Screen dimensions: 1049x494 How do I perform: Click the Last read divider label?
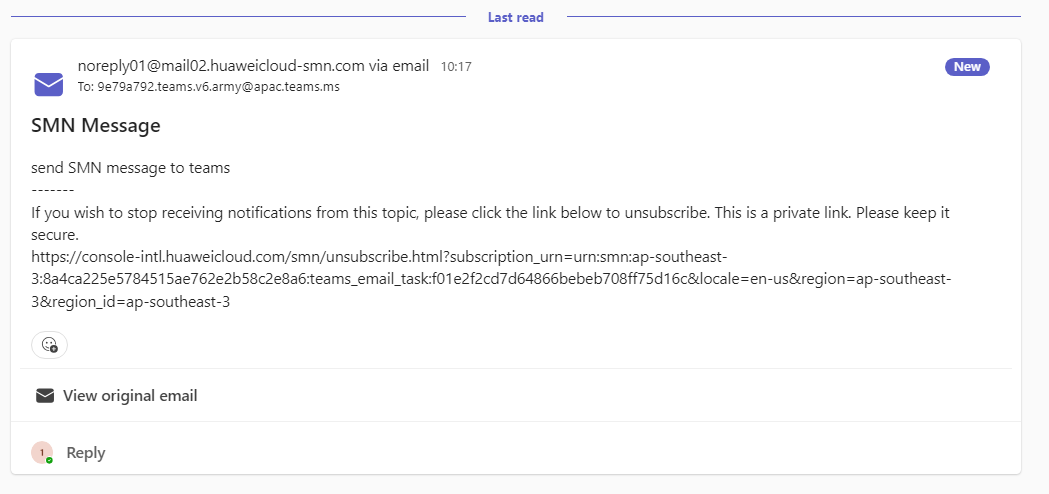(x=515, y=17)
